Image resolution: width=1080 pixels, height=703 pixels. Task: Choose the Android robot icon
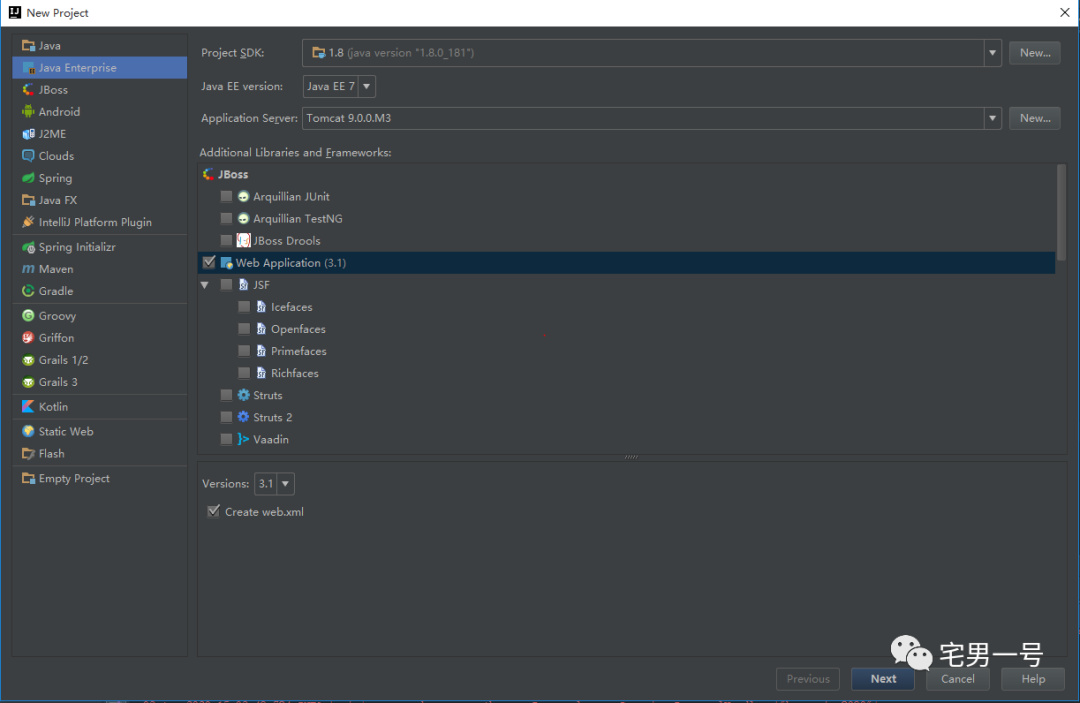[x=28, y=112]
